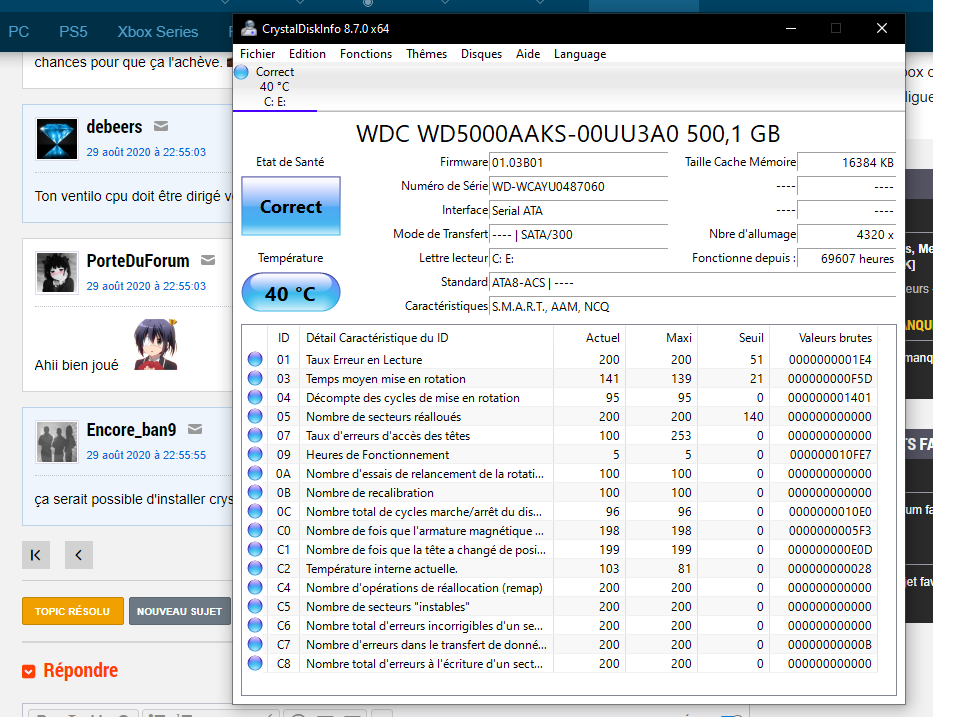Go to previous page of forum topic
Screen dimensions: 964x728
[x=79, y=555]
